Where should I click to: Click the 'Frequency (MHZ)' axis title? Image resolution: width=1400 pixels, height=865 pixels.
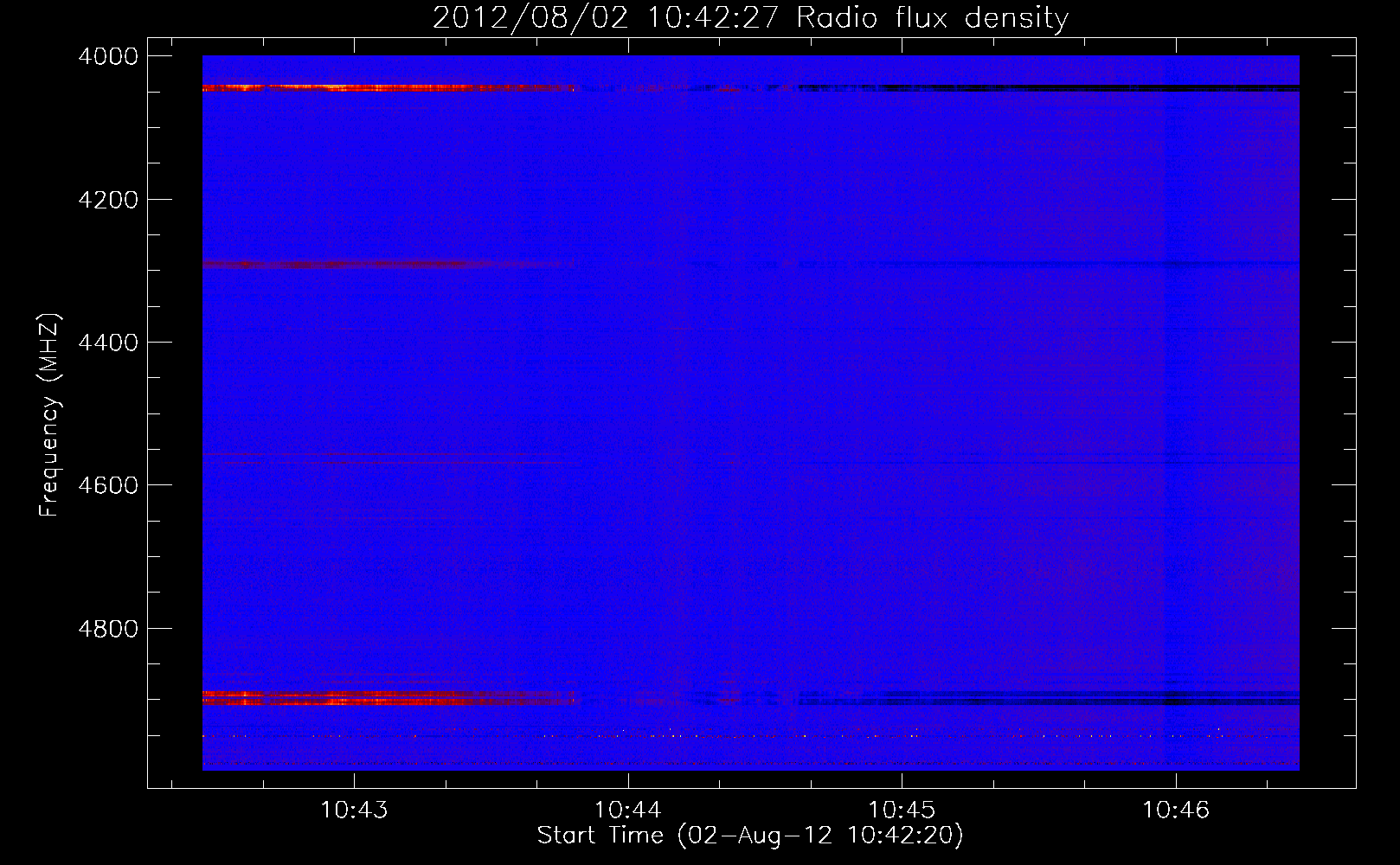coord(50,415)
